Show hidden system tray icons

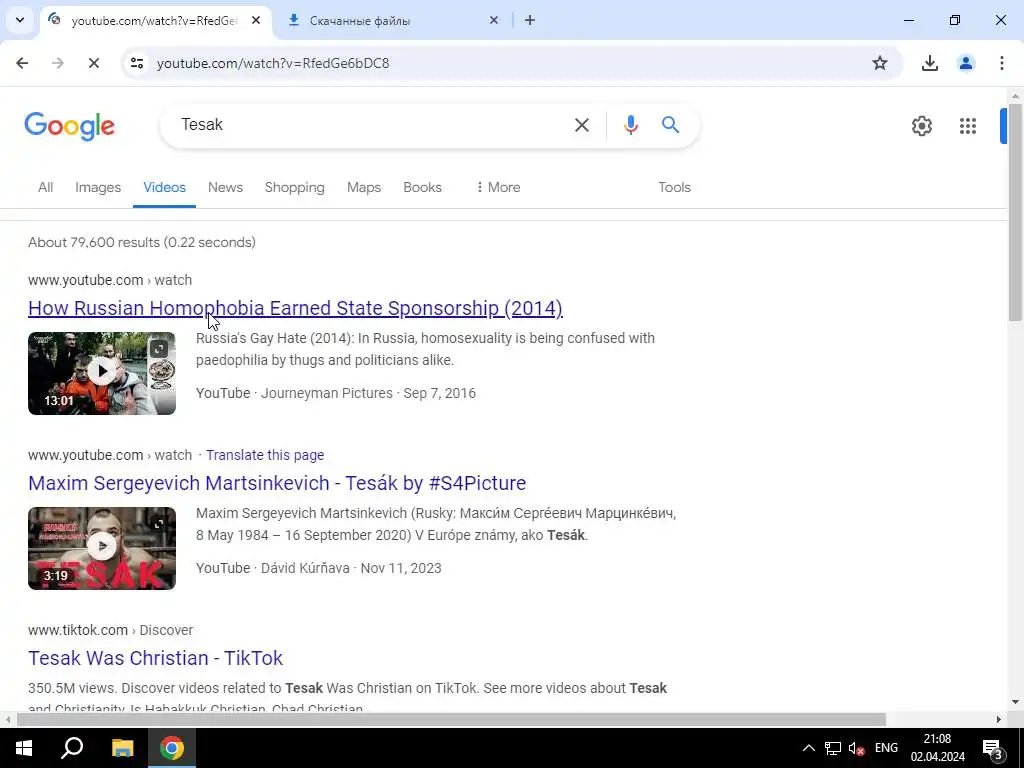point(808,748)
